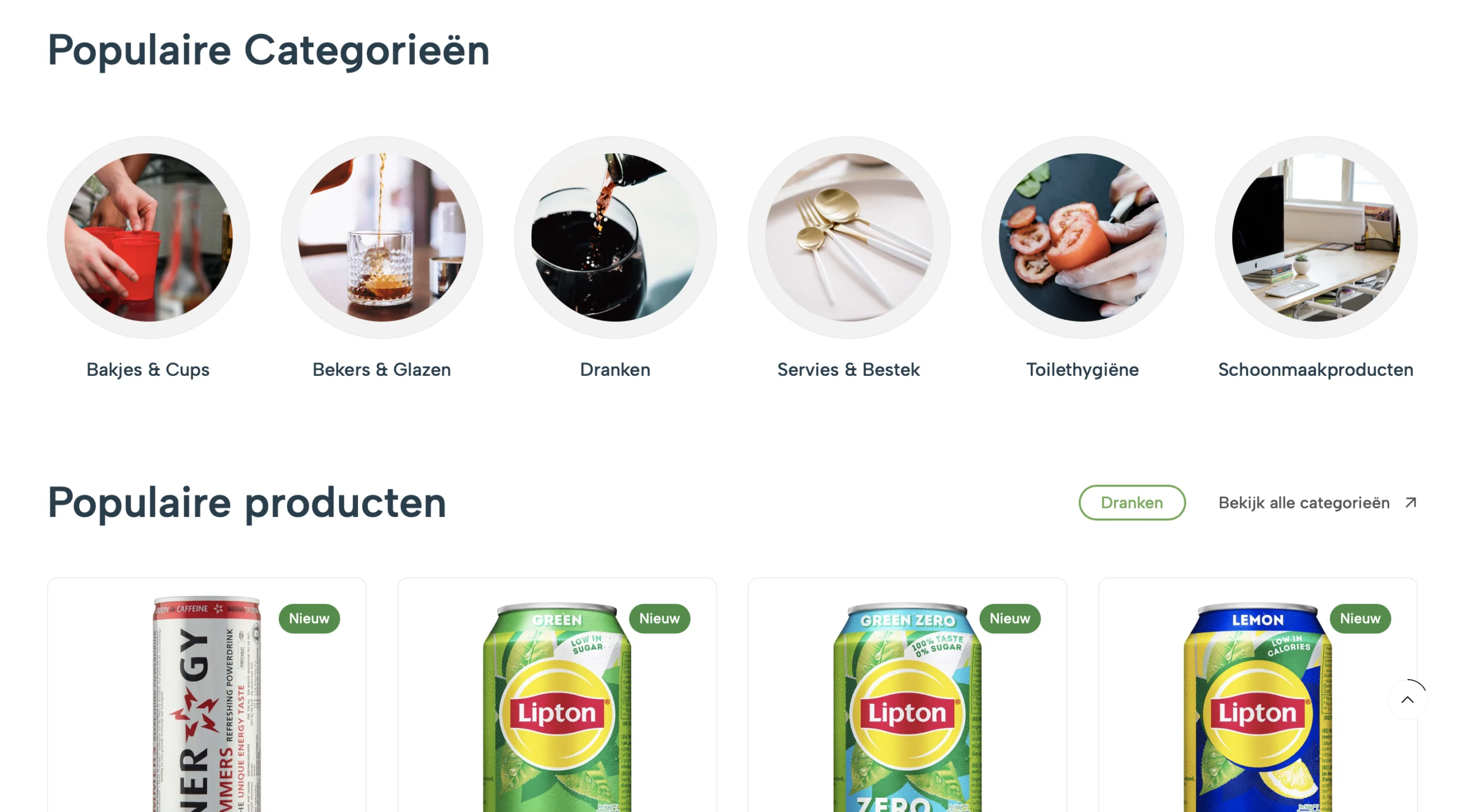1469x812 pixels.
Task: Open the Bakjes & Cups category image
Action: pos(148,237)
